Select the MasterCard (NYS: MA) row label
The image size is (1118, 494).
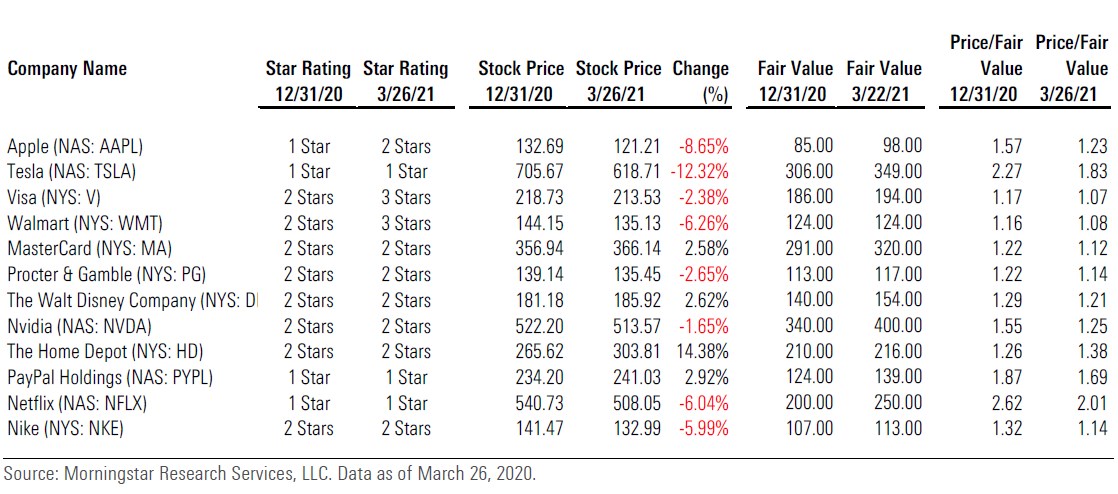85,249
